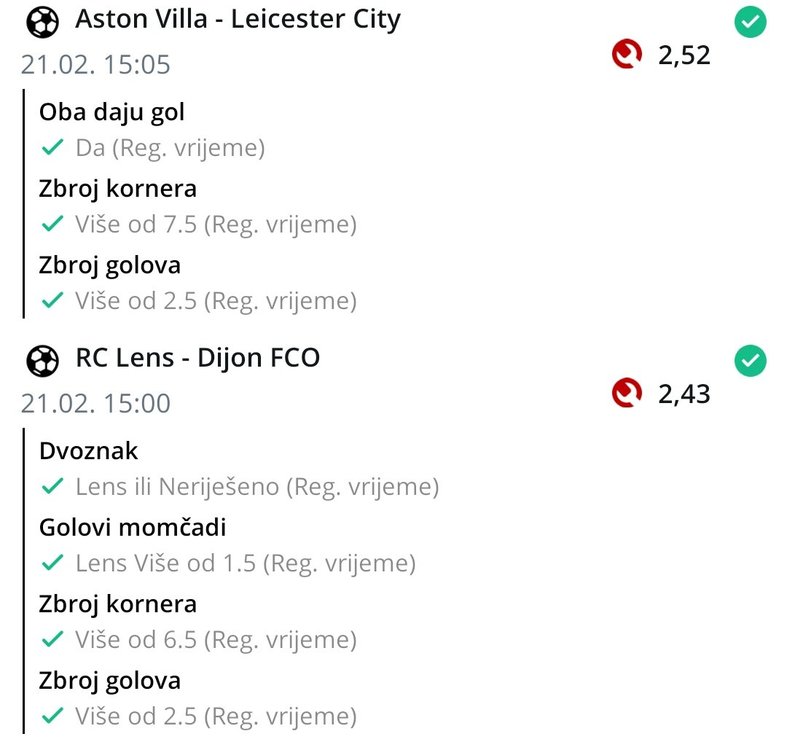Viewport: 787px width, 750px height.
Task: Click the 21.02. 15:00 kickoff time
Action: pos(96,404)
